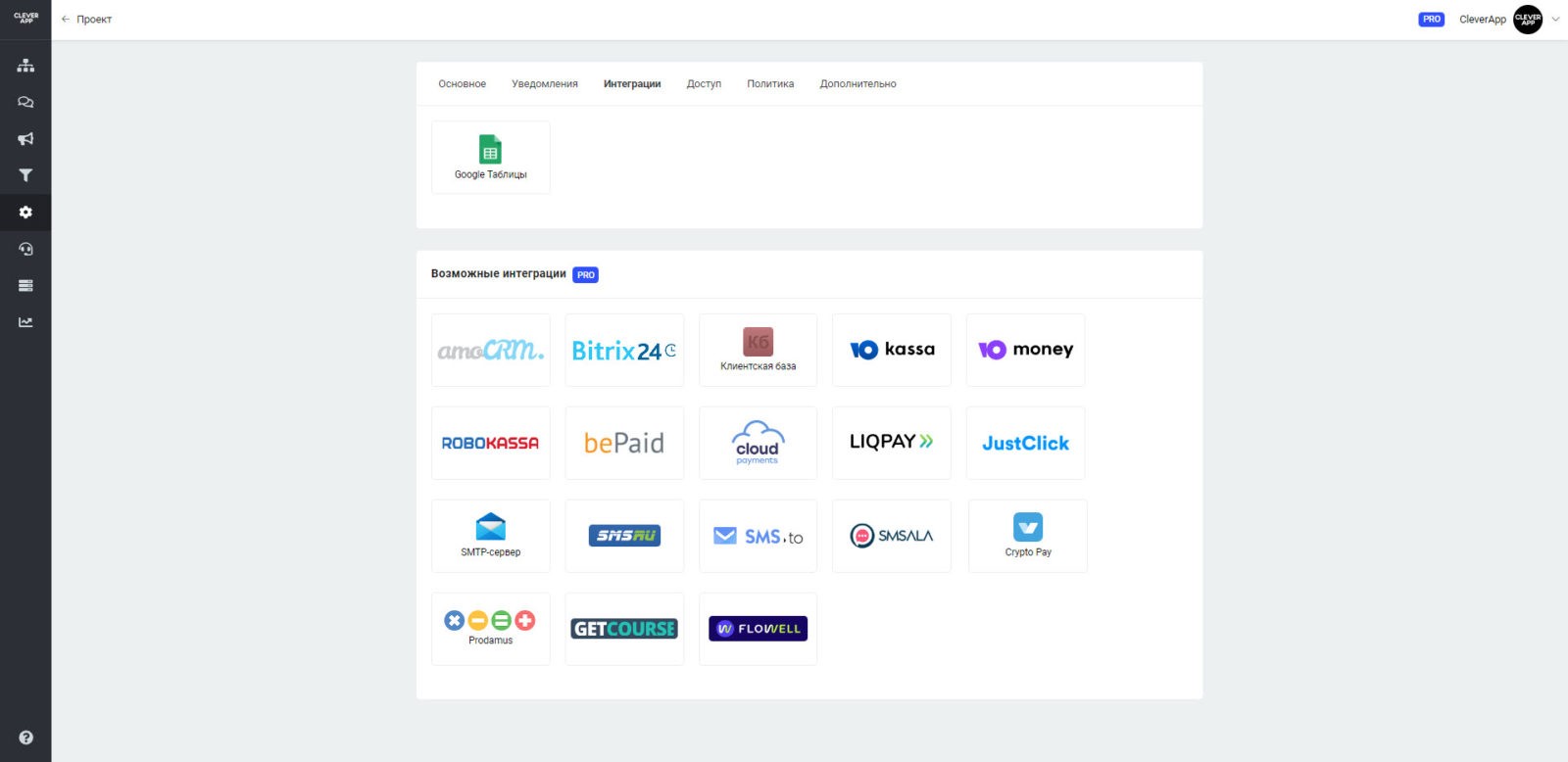Open the funnel icon in sidebar
The image size is (1568, 762).
pos(25,175)
